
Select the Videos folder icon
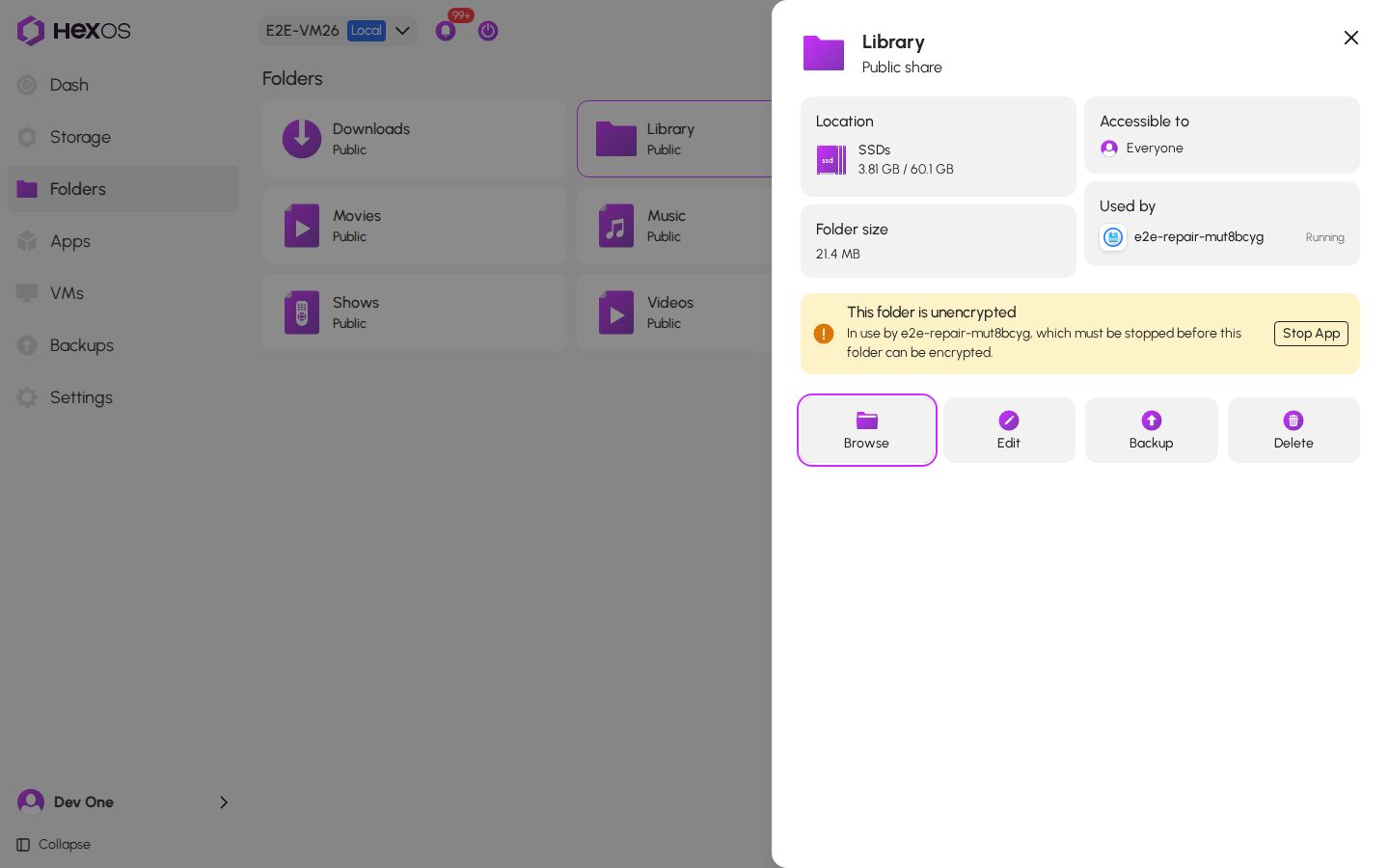click(616, 312)
